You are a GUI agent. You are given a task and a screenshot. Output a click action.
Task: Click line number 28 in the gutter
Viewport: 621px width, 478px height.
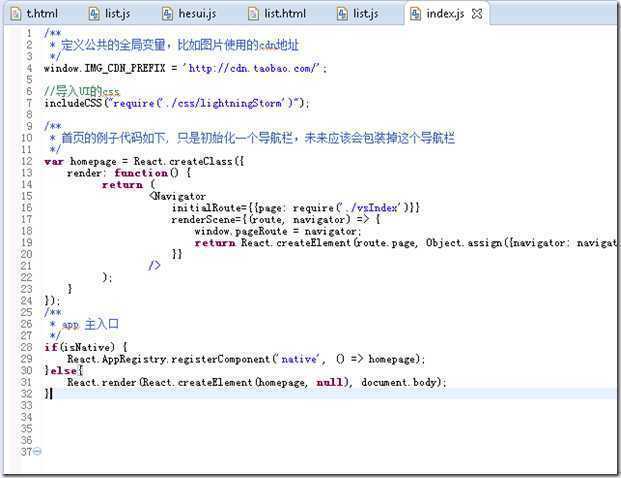(x=27, y=347)
